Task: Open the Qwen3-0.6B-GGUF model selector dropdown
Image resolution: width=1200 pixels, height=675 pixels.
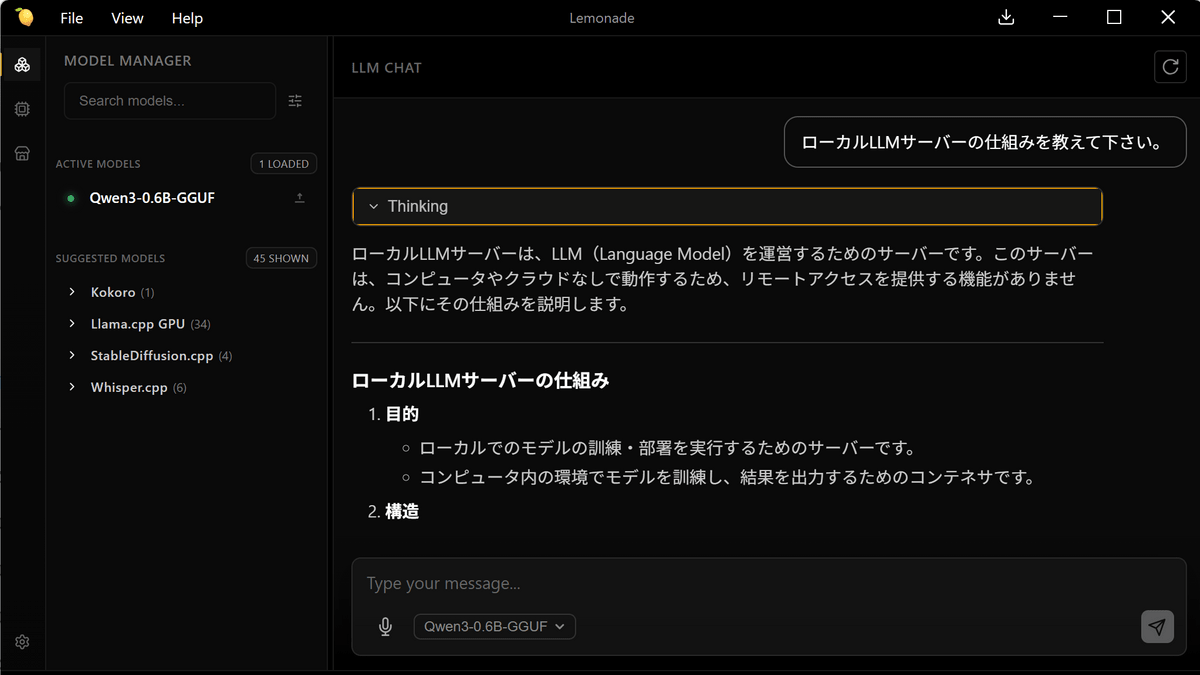Action: point(494,626)
